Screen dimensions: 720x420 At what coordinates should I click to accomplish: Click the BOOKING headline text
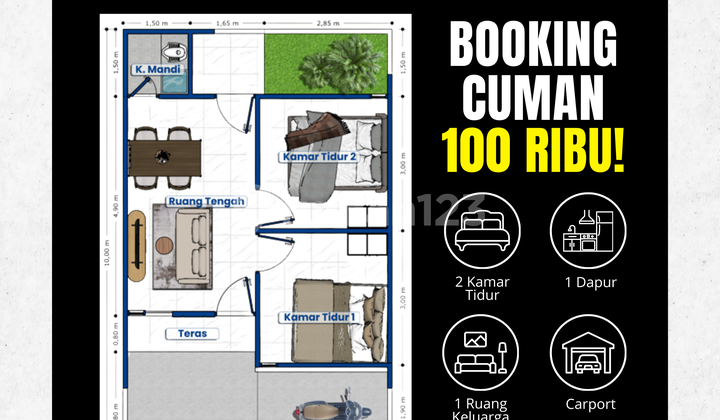coord(531,44)
